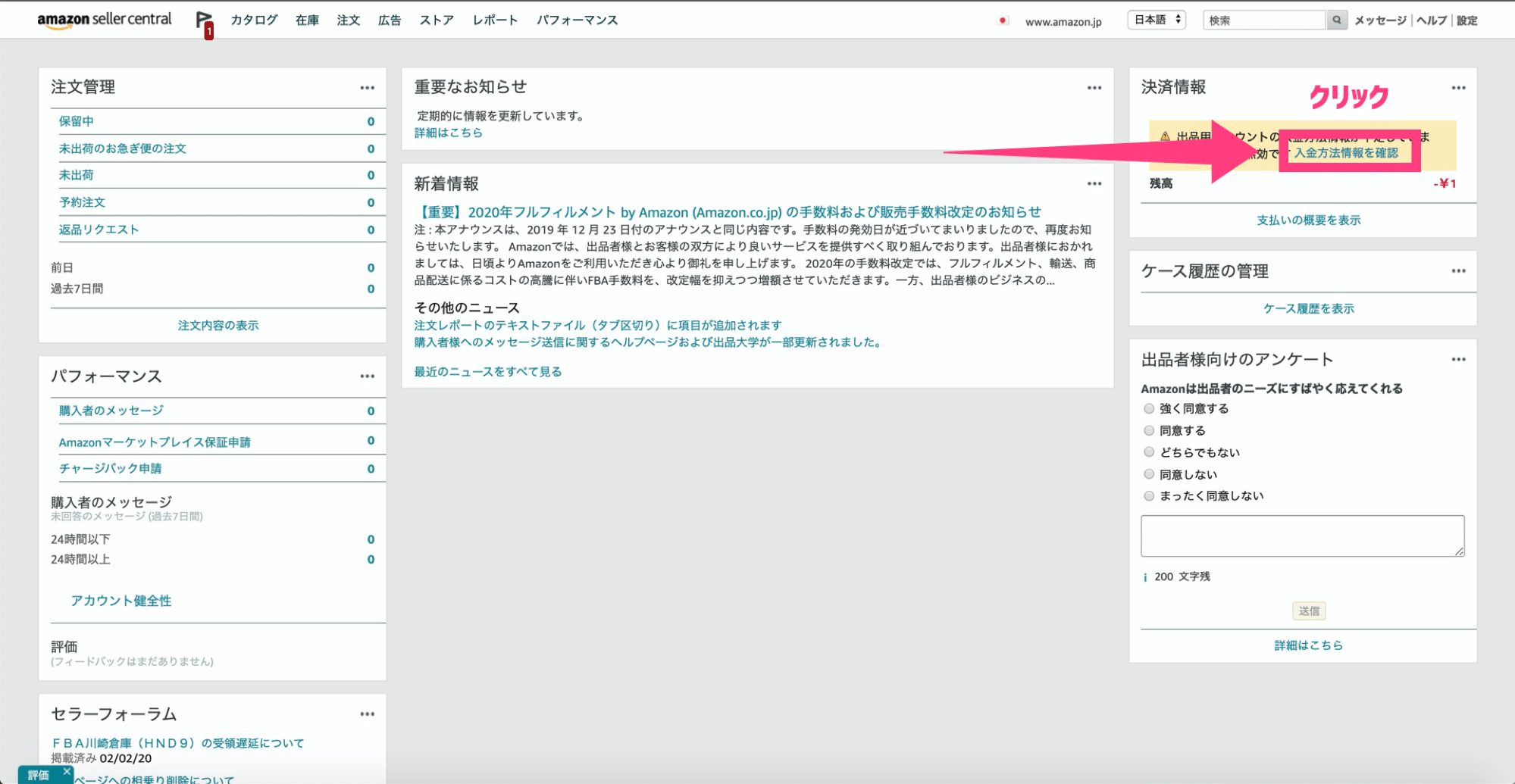Open the ストア menu
Viewport: 1515px width, 784px height.
[437, 20]
